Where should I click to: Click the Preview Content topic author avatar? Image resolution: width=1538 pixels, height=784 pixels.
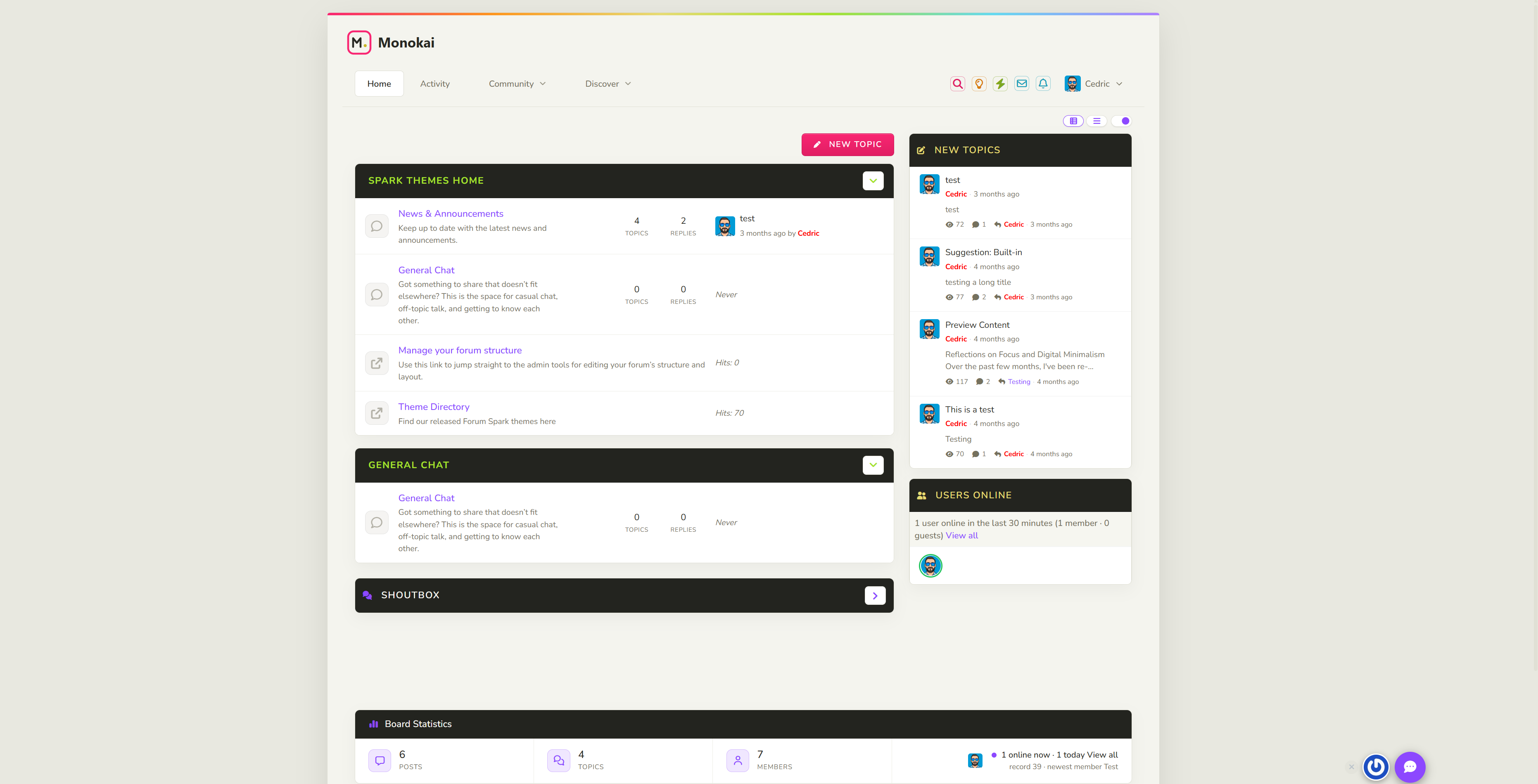click(929, 329)
